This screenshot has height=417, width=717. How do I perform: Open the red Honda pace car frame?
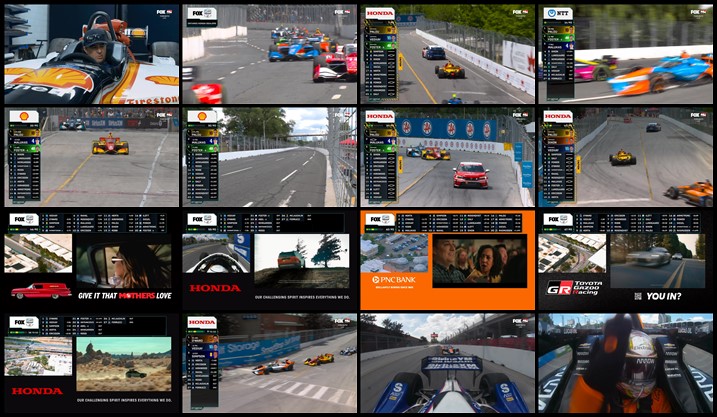(x=447, y=157)
